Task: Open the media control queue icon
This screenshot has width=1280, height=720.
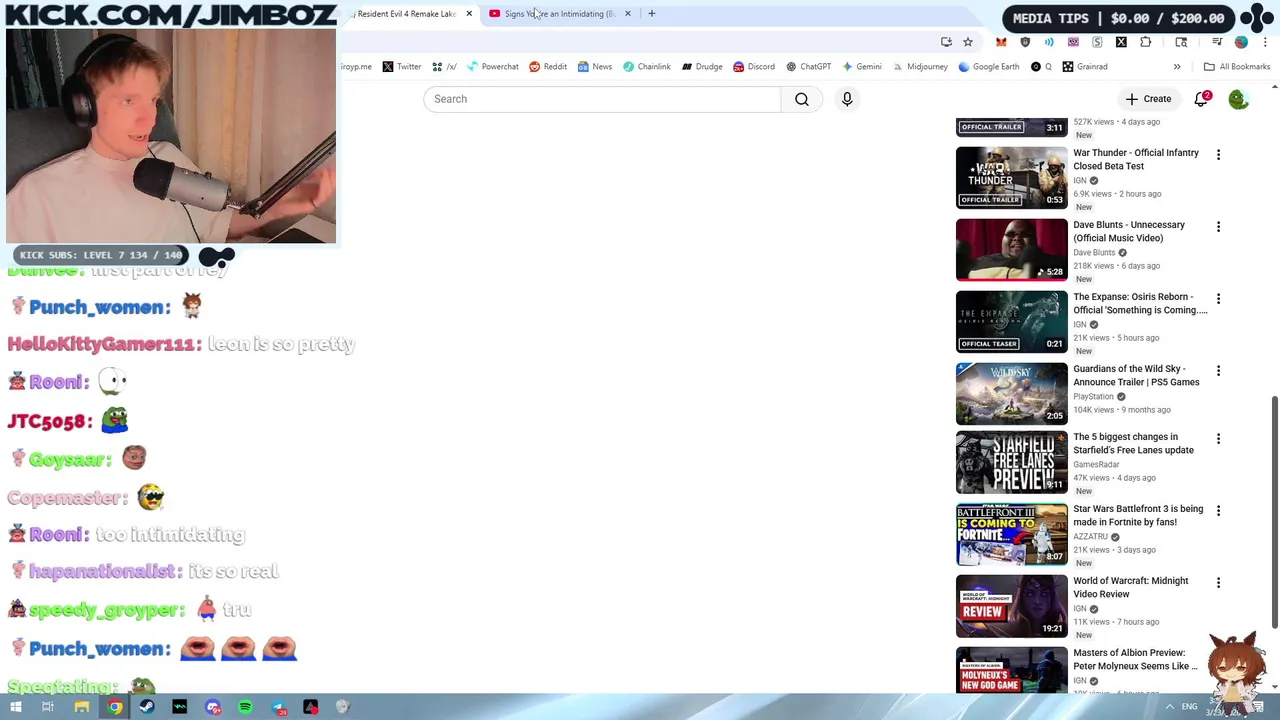Action: (1217, 42)
